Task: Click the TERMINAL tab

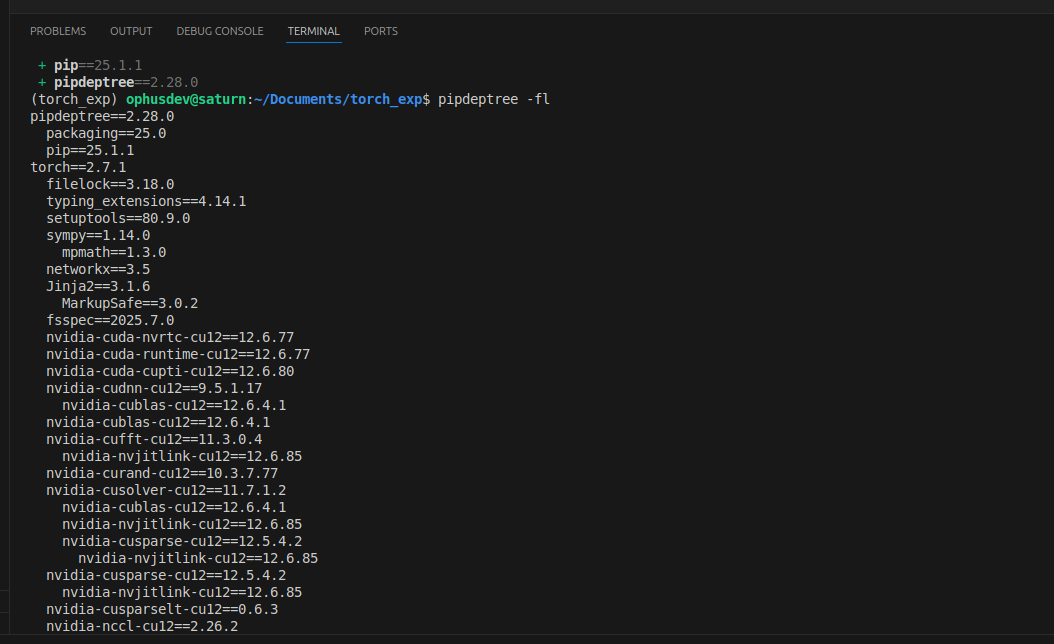Action: 314,31
